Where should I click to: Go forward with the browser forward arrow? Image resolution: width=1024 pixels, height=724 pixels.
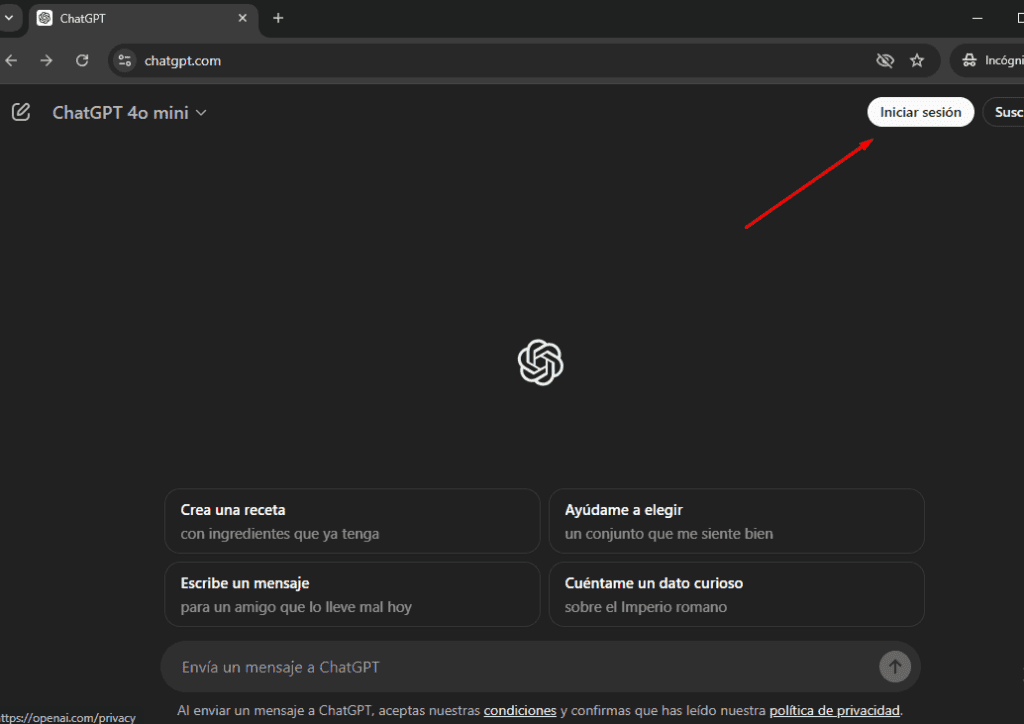46,61
